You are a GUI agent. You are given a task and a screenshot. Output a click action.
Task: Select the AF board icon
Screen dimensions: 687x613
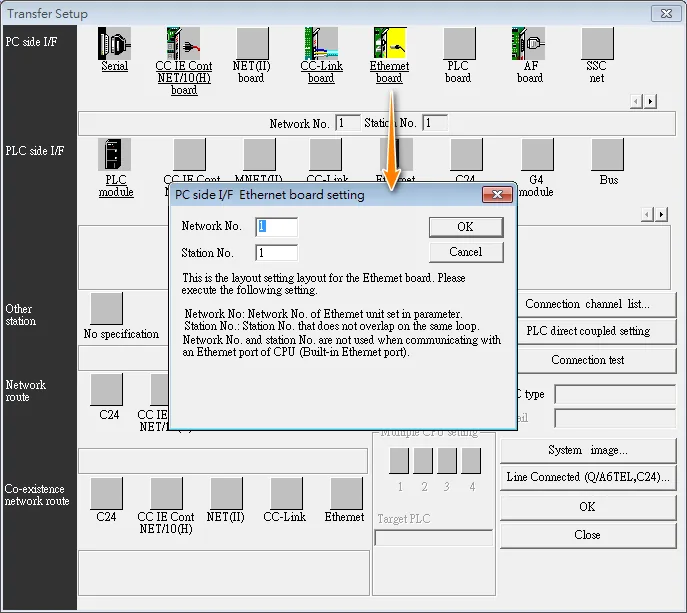[528, 43]
